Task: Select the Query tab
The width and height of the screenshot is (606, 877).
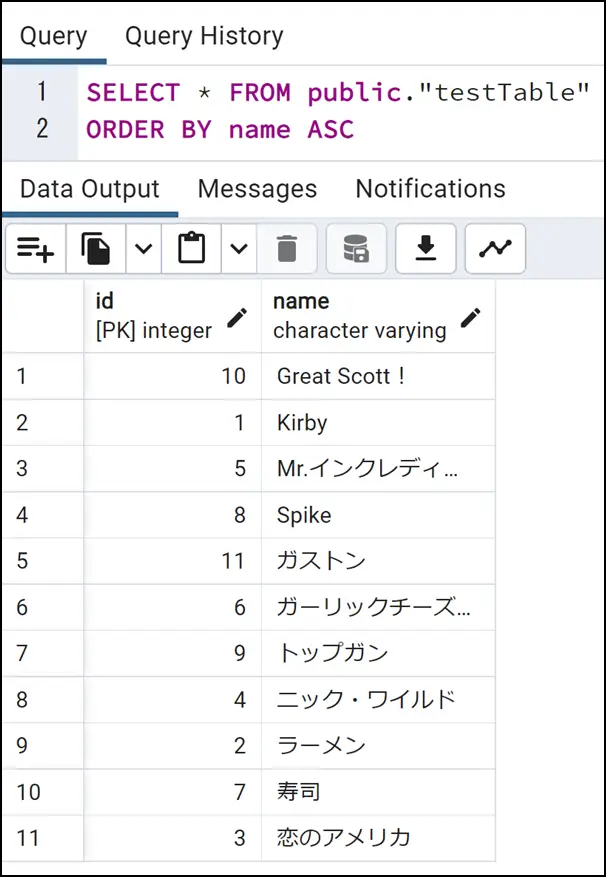Action: 54,37
